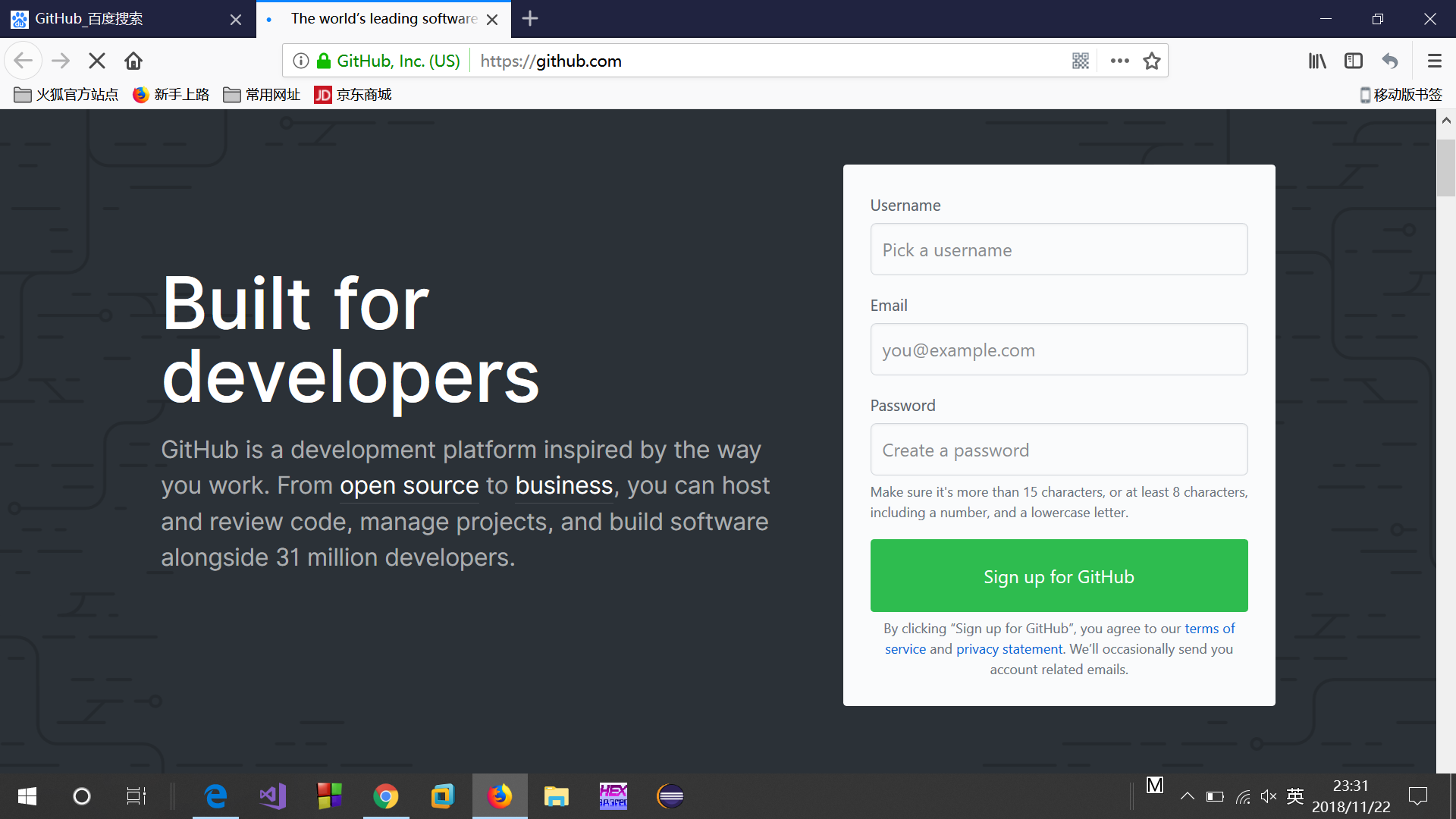Screen dimensions: 1456x819
Task: Click the undo arrow toolbar icon
Action: (x=1390, y=61)
